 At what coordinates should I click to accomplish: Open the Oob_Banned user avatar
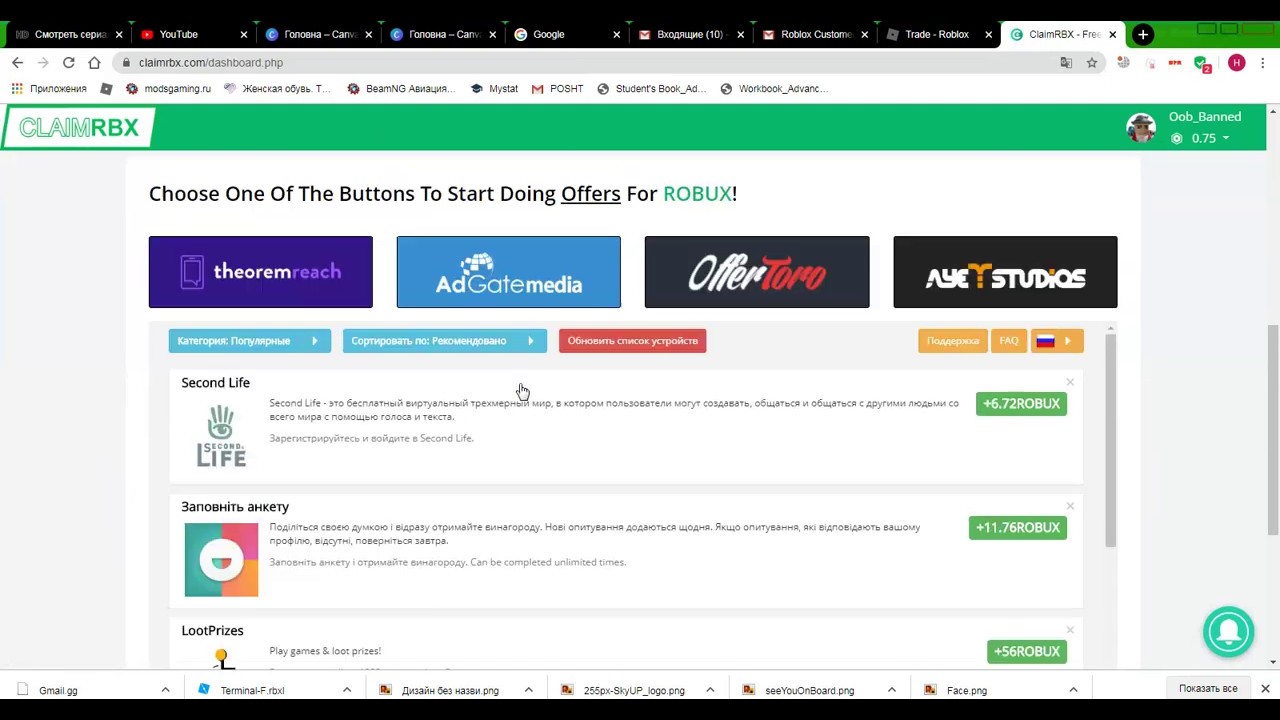pyautogui.click(x=1141, y=128)
